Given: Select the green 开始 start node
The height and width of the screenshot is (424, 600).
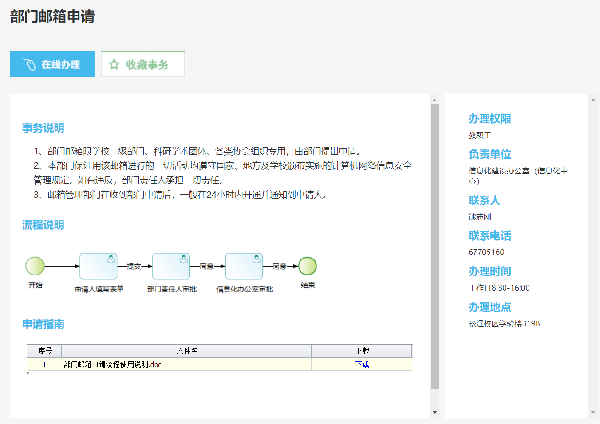Looking at the screenshot, I should coord(36,266).
